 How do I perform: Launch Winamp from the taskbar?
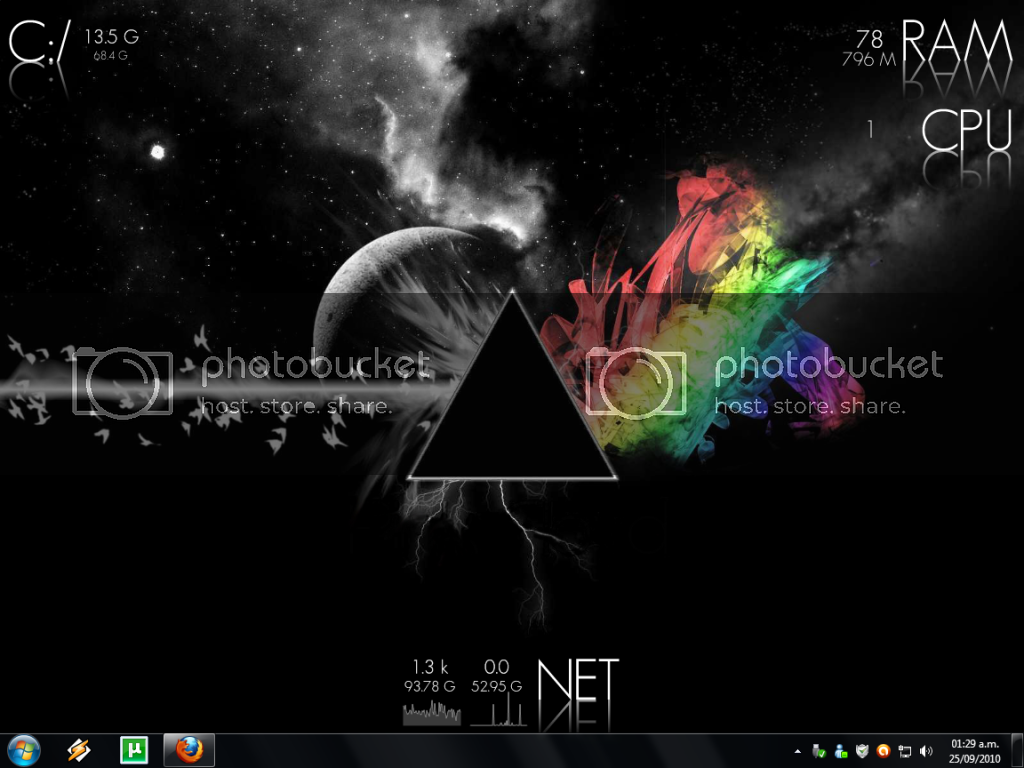79,749
